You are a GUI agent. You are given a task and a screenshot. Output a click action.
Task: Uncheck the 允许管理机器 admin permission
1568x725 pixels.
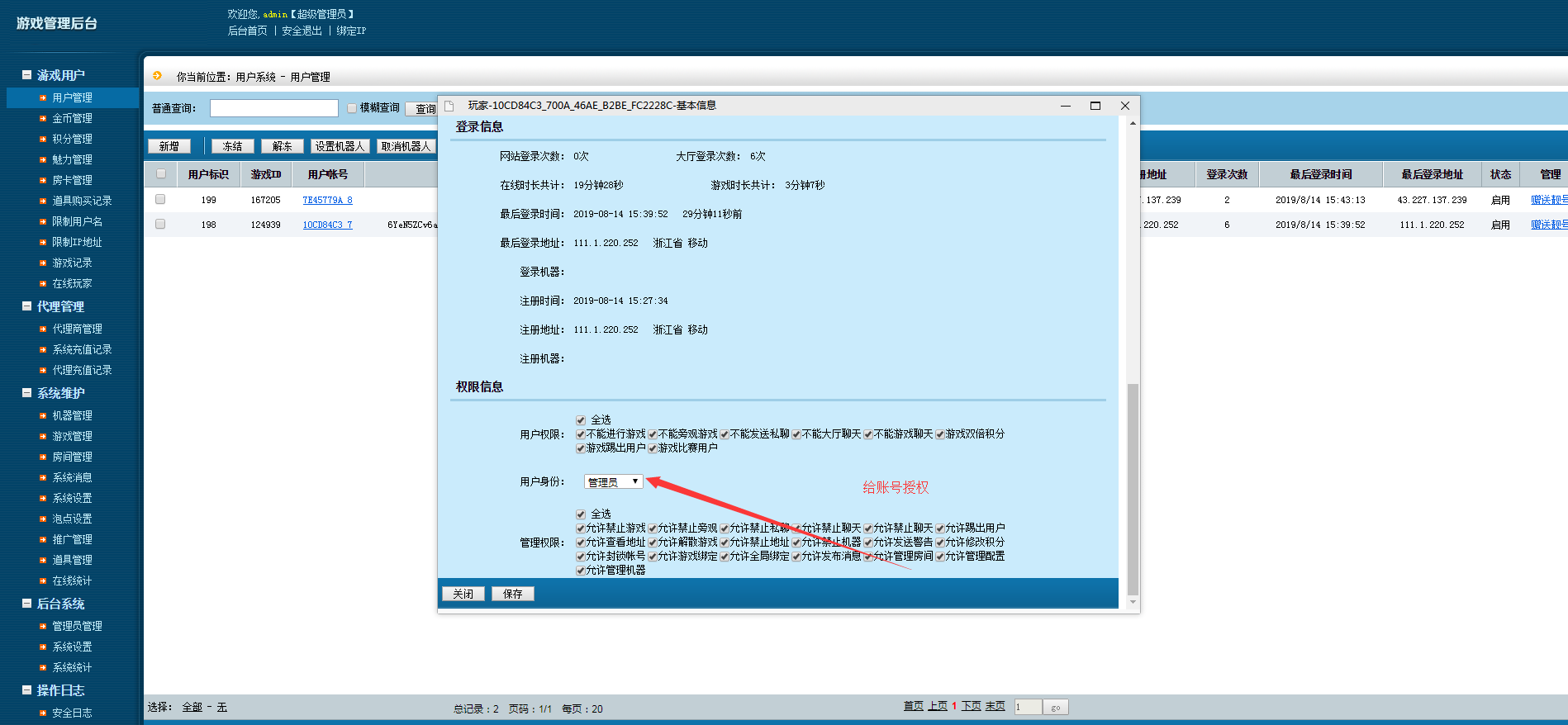581,571
